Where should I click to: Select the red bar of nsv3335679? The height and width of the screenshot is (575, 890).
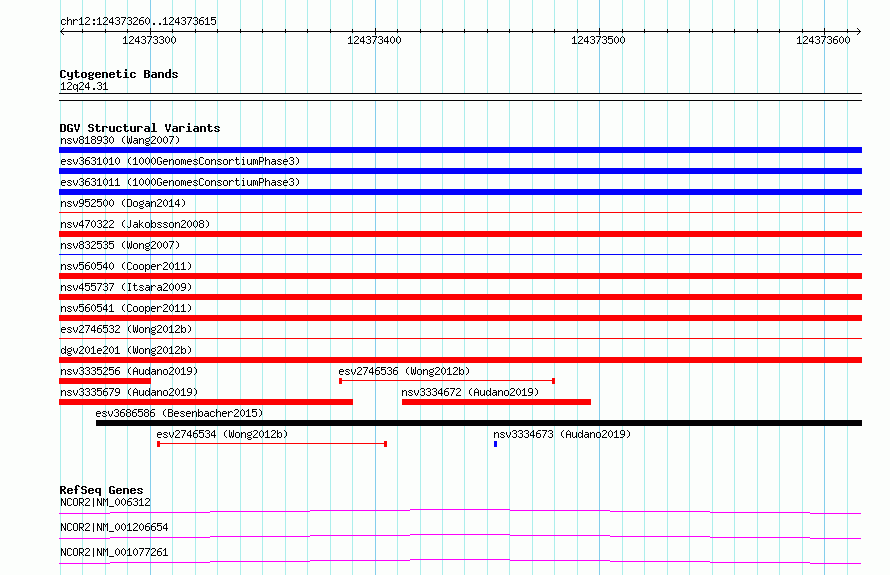(206, 402)
